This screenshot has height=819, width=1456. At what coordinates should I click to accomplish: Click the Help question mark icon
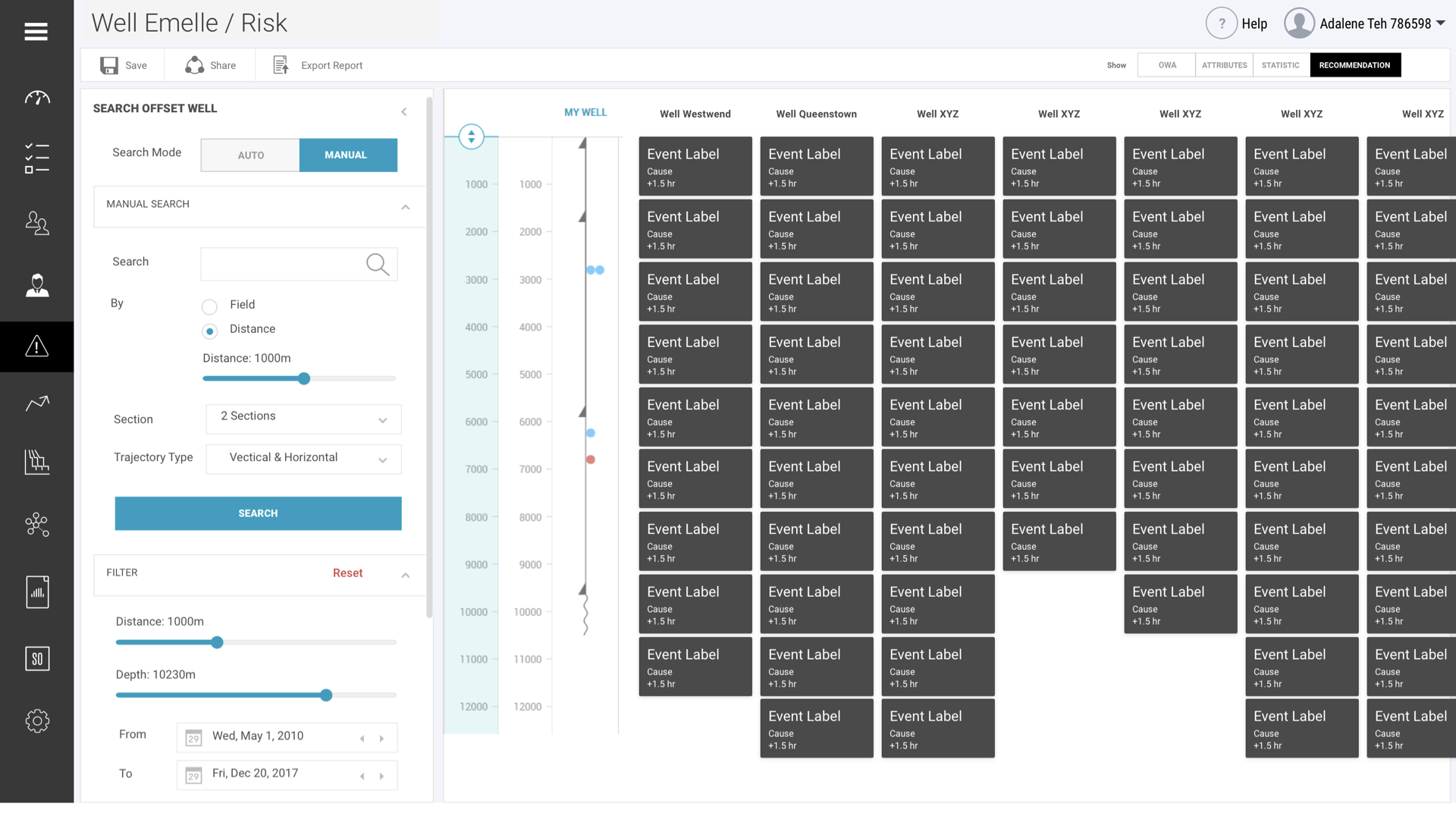click(1221, 24)
